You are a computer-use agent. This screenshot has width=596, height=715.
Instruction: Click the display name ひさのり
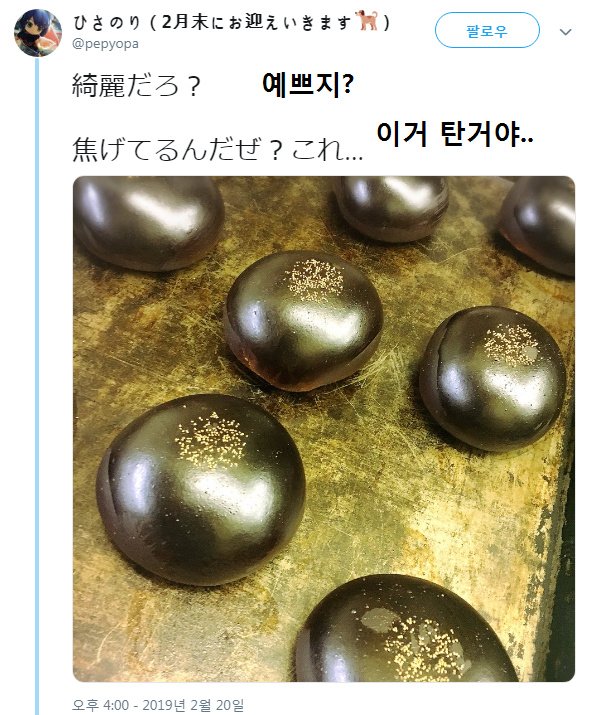click(107, 22)
